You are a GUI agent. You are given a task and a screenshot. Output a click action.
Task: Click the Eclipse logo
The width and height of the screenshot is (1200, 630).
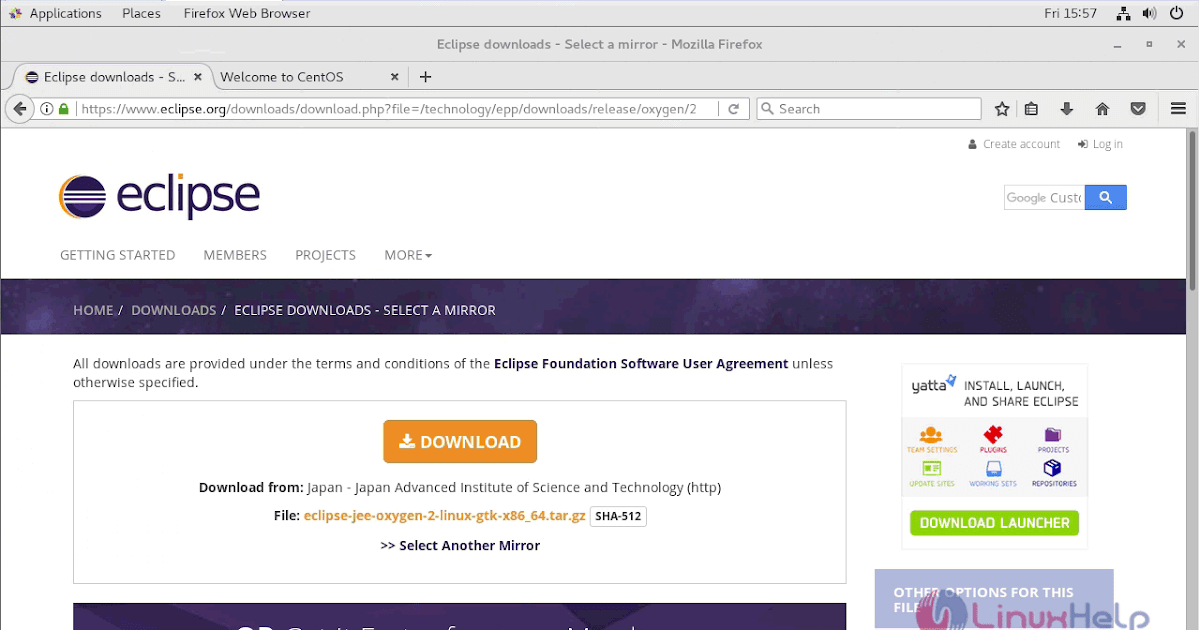coord(159,197)
